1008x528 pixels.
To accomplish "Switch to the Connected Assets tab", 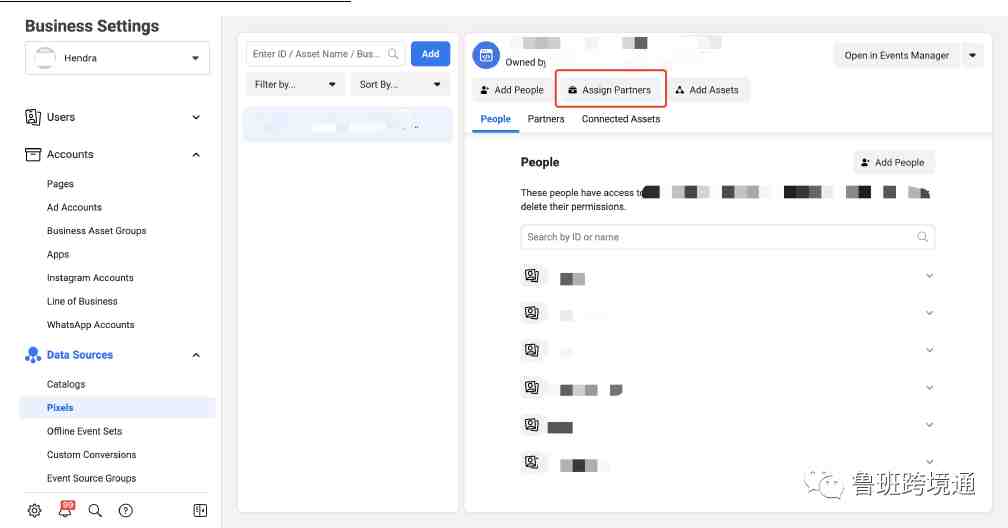I will coord(621,119).
